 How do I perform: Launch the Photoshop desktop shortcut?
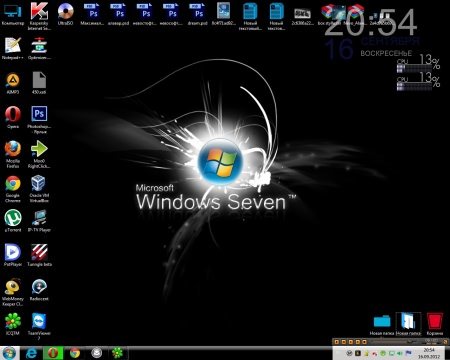39,120
